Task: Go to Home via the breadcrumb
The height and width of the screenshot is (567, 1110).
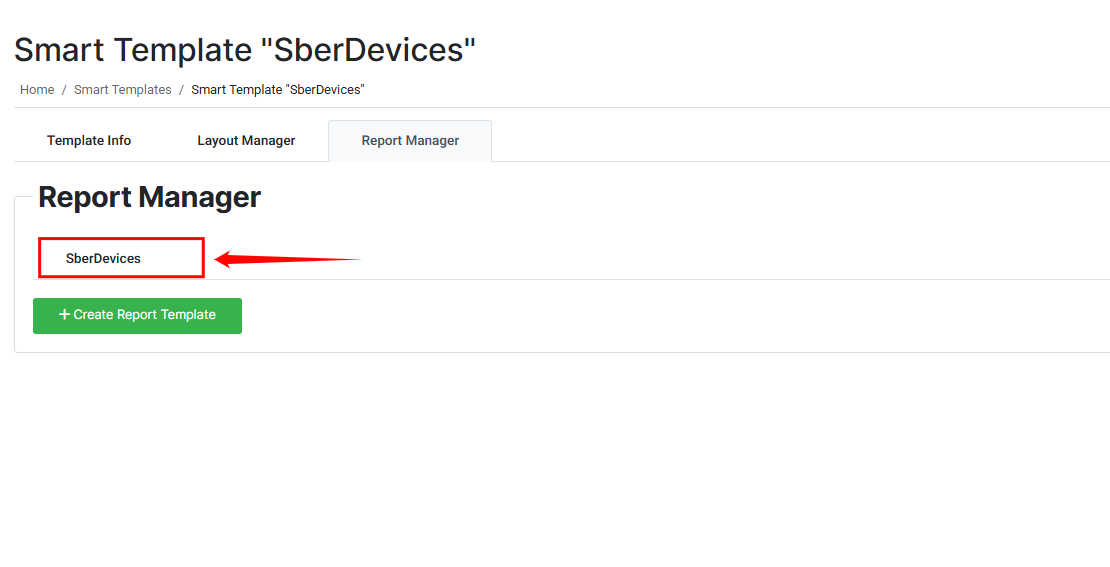Action: (x=37, y=90)
